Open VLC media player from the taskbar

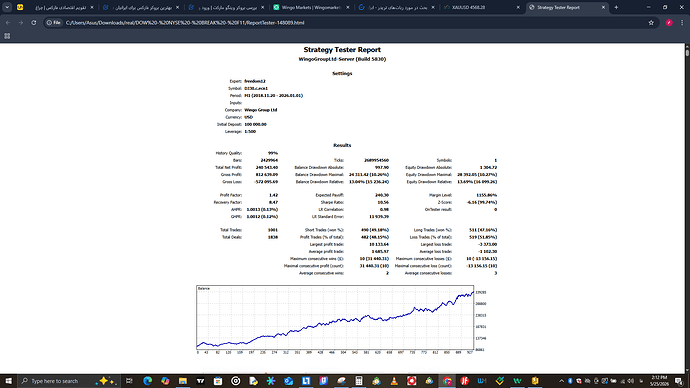click(x=394, y=381)
